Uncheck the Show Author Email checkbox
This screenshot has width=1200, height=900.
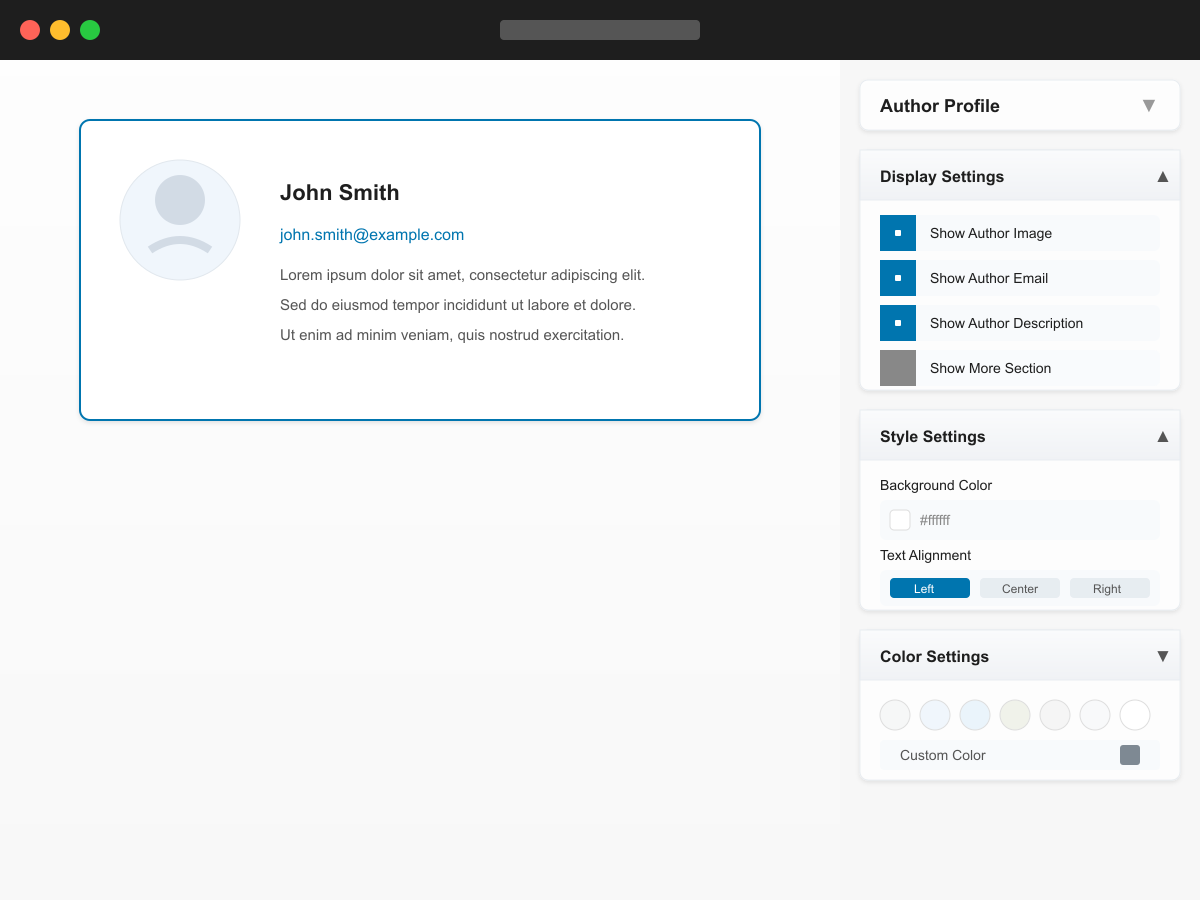click(x=898, y=278)
